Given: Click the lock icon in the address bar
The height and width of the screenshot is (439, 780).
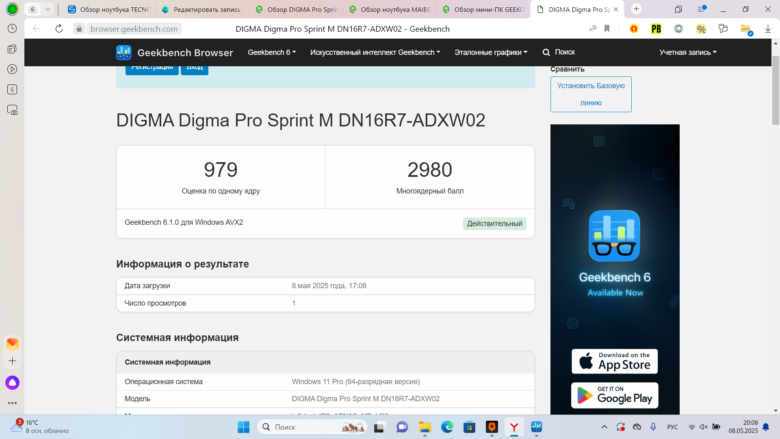Looking at the screenshot, I should 79,29.
